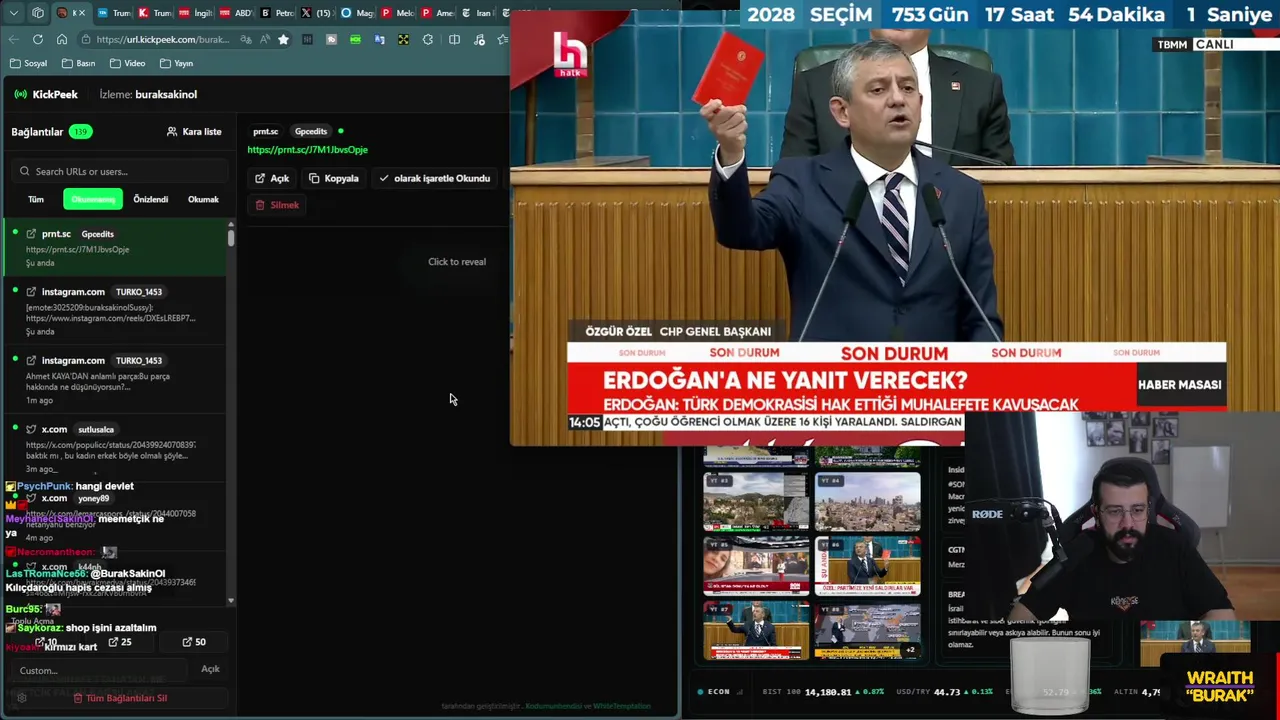Click the equalizer extension icon in toolbar
The width and height of the screenshot is (1280, 720).
click(307, 39)
